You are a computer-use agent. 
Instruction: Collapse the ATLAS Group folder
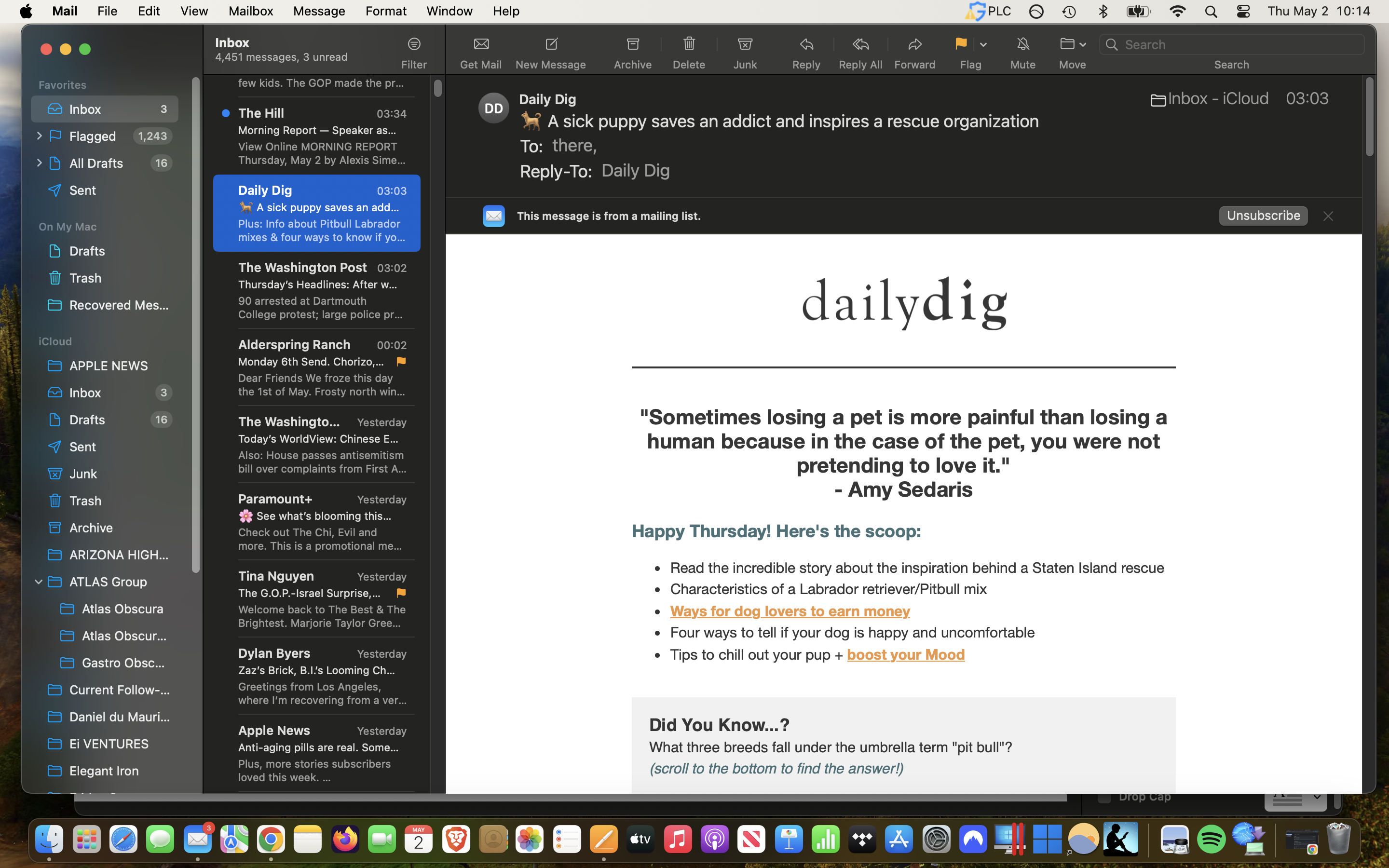39,582
